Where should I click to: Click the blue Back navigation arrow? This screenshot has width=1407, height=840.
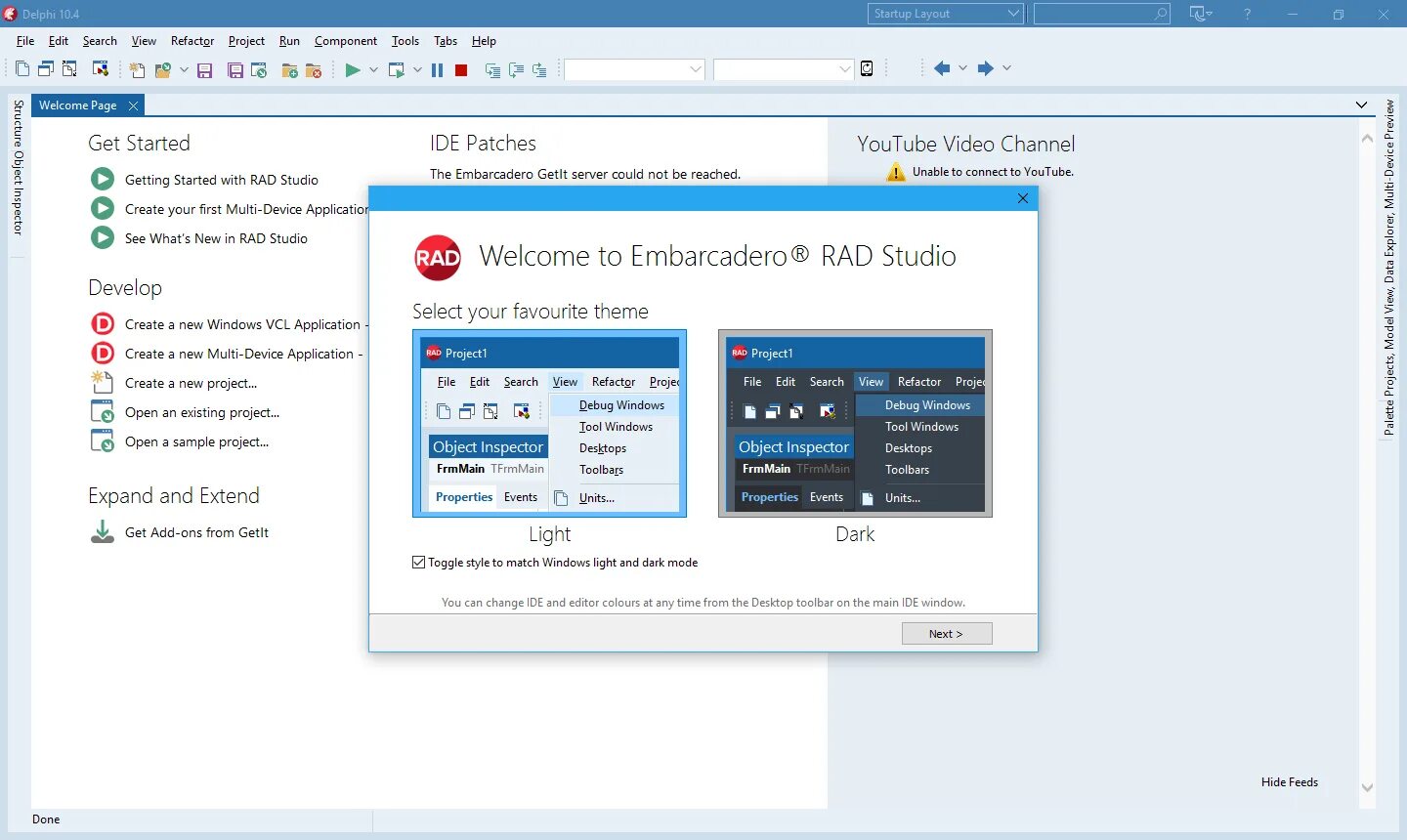tap(942, 68)
